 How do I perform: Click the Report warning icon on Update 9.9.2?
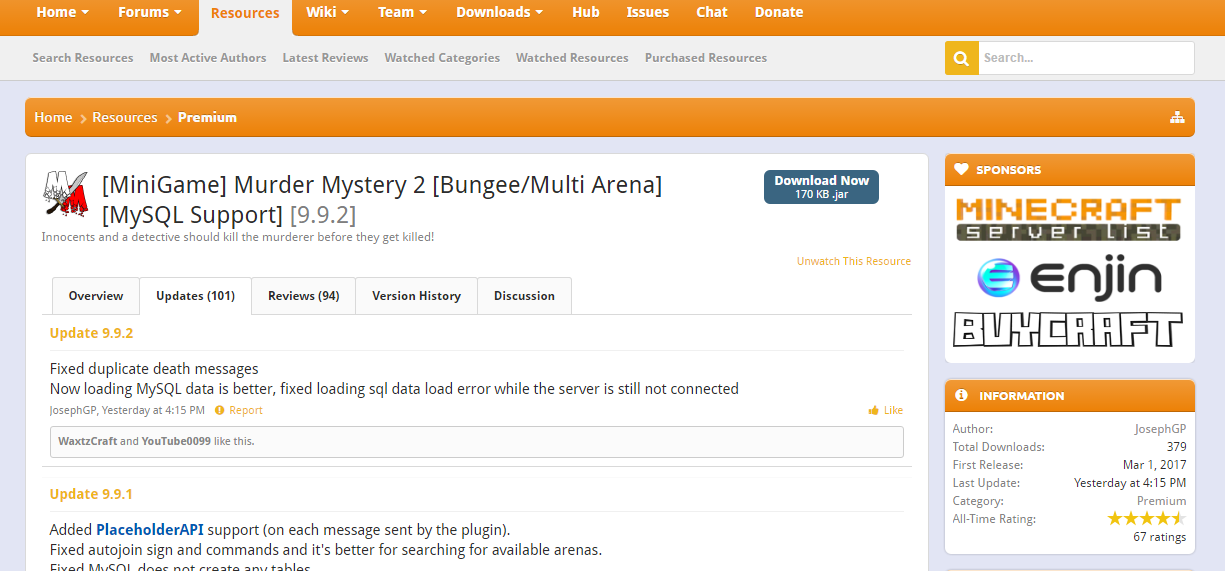[x=219, y=410]
